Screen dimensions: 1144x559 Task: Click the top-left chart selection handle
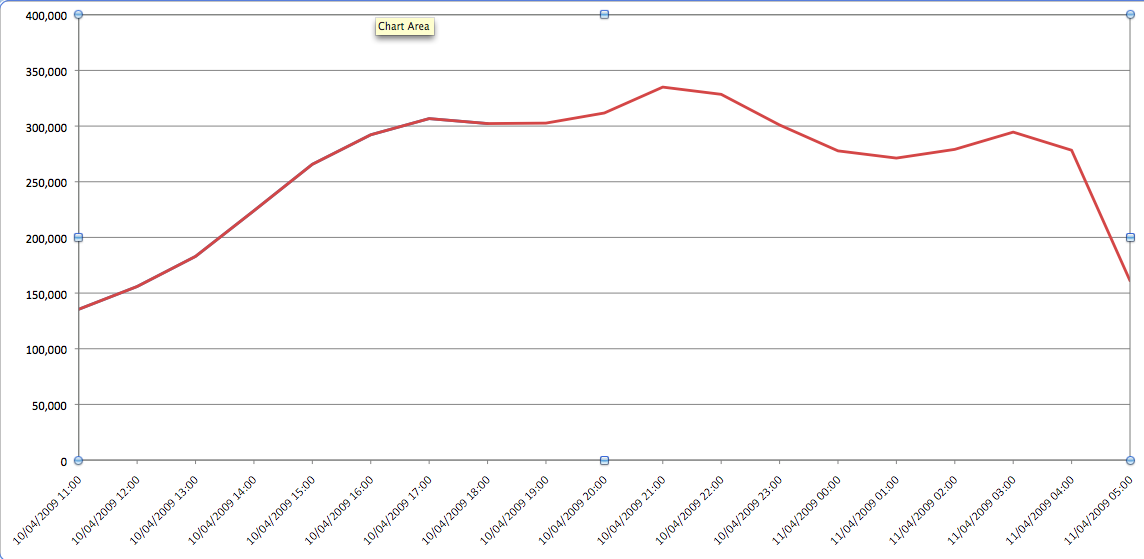click(78, 15)
